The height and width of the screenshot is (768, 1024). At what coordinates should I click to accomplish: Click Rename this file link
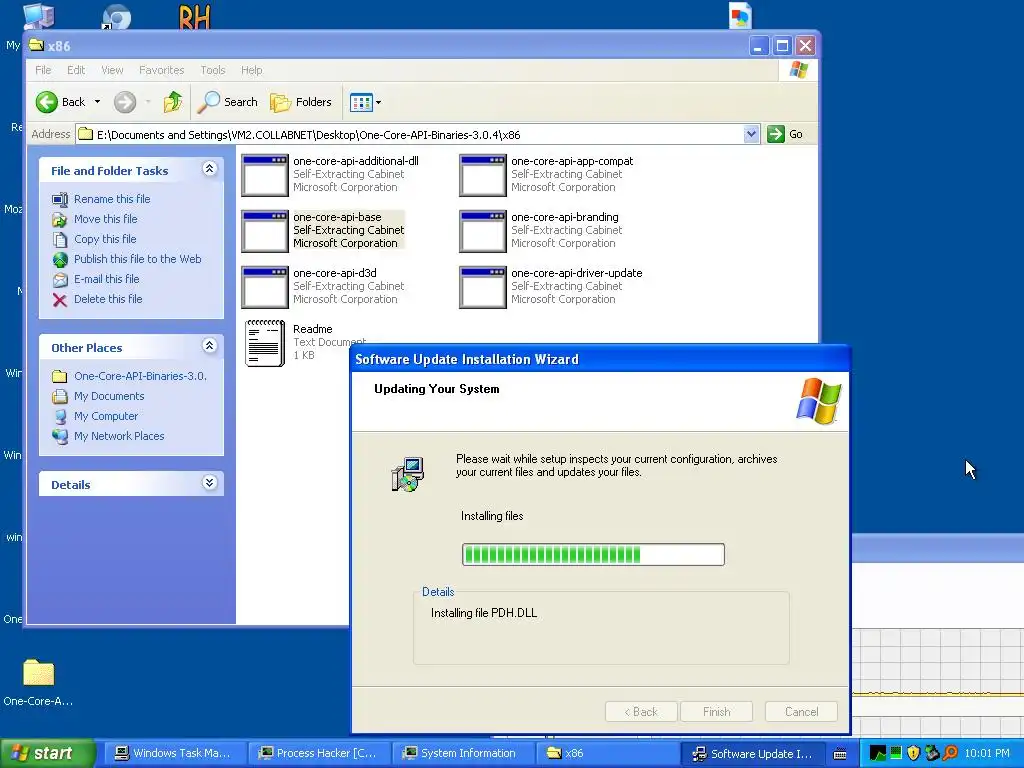tap(112, 199)
